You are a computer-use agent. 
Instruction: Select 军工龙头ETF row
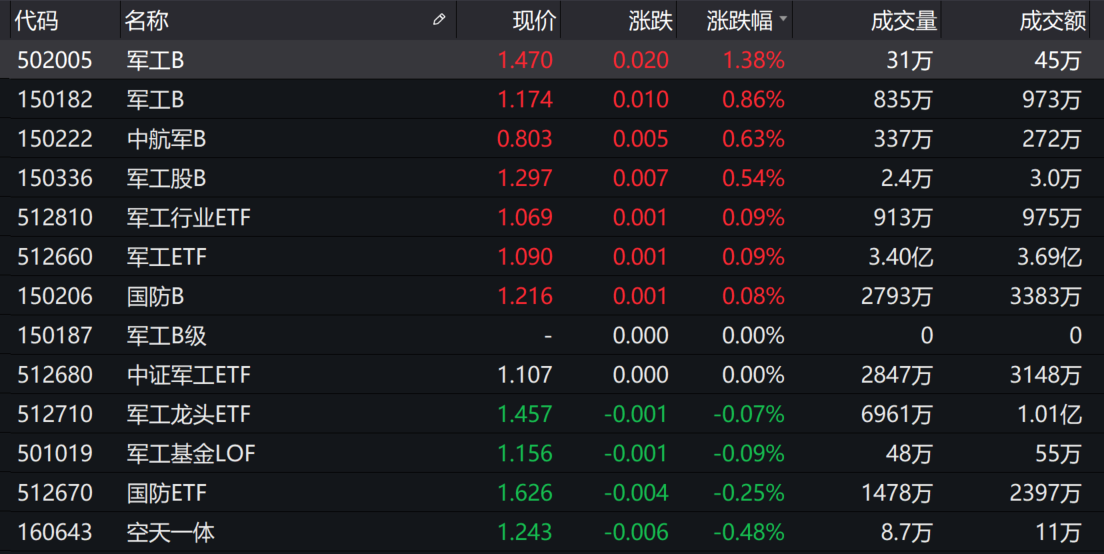coord(188,414)
